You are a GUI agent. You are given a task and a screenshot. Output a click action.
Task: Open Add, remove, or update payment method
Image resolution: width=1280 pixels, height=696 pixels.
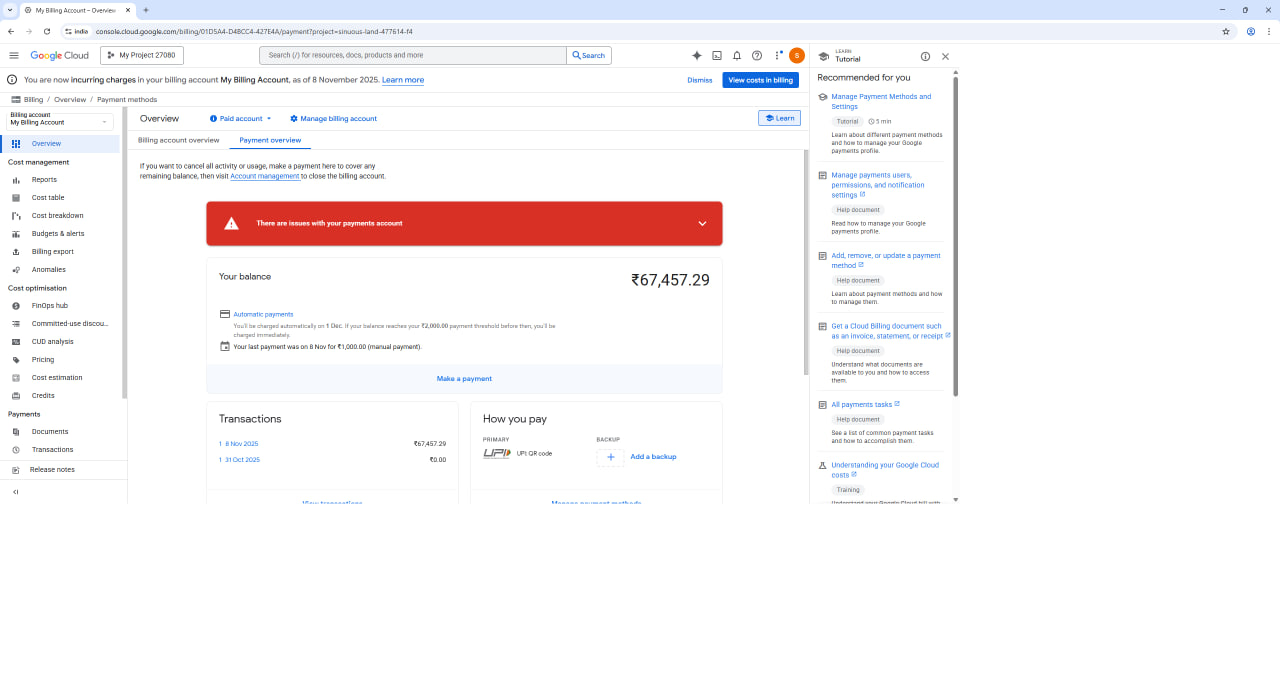(886, 260)
